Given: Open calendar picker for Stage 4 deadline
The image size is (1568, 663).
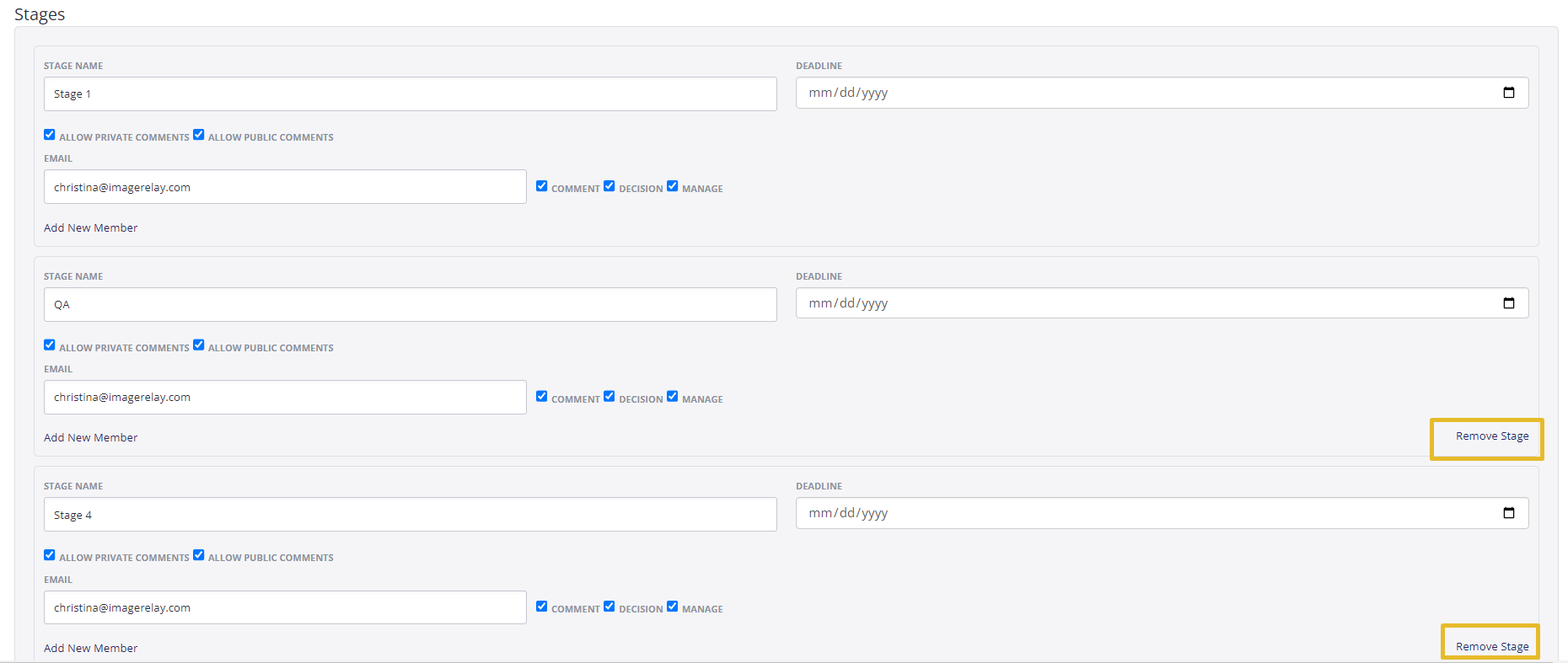Looking at the screenshot, I should (1509, 513).
